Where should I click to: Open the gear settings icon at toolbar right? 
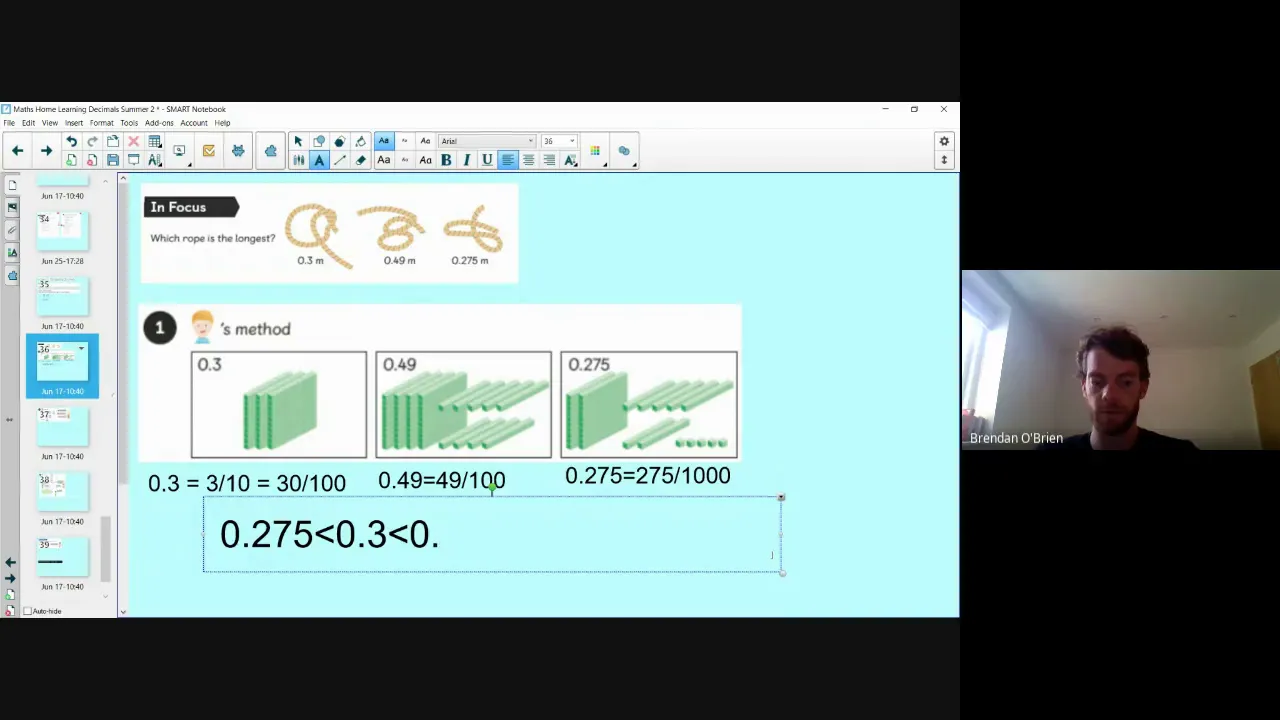point(944,141)
